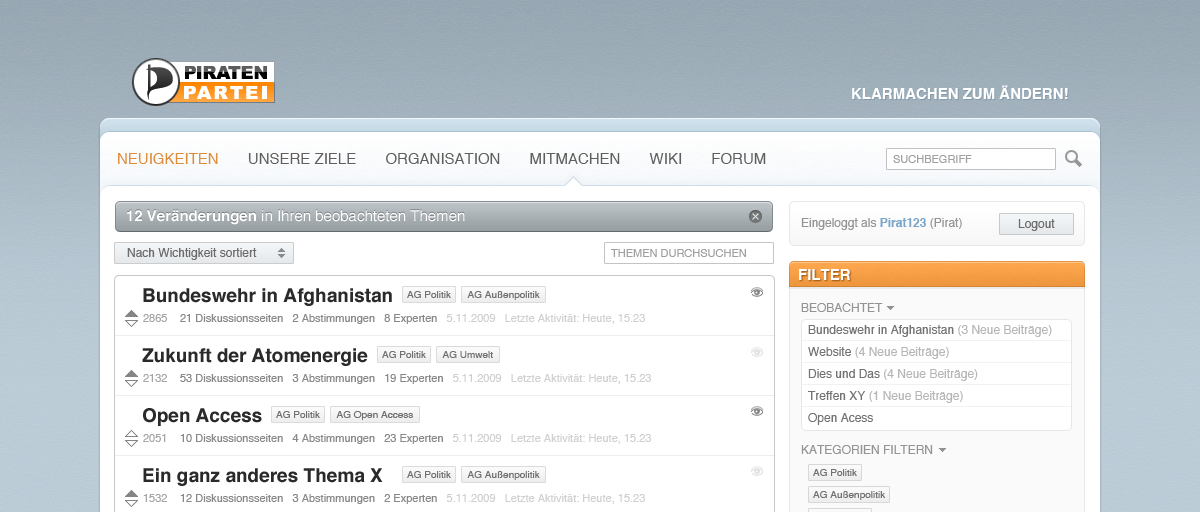This screenshot has width=1200, height=512.
Task: Click the search magnifier icon
Action: click(1073, 159)
